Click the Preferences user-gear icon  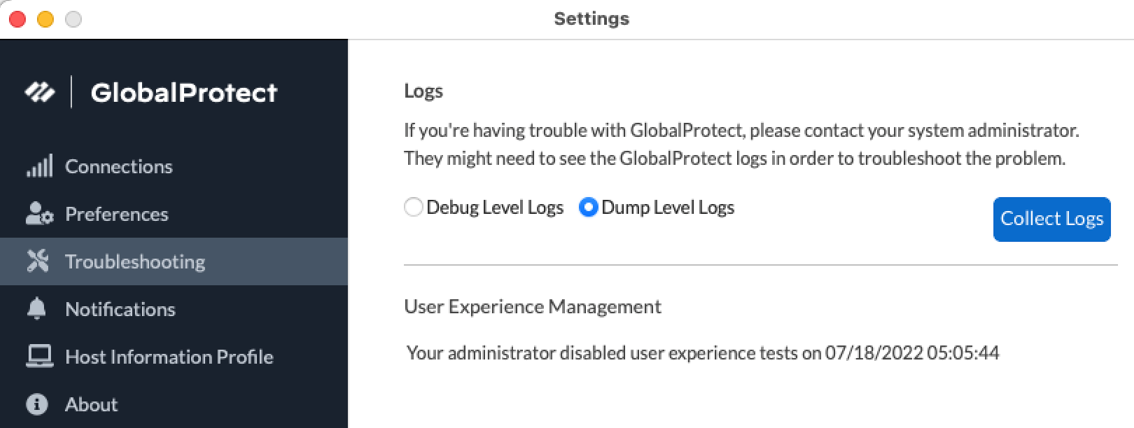[x=39, y=214]
